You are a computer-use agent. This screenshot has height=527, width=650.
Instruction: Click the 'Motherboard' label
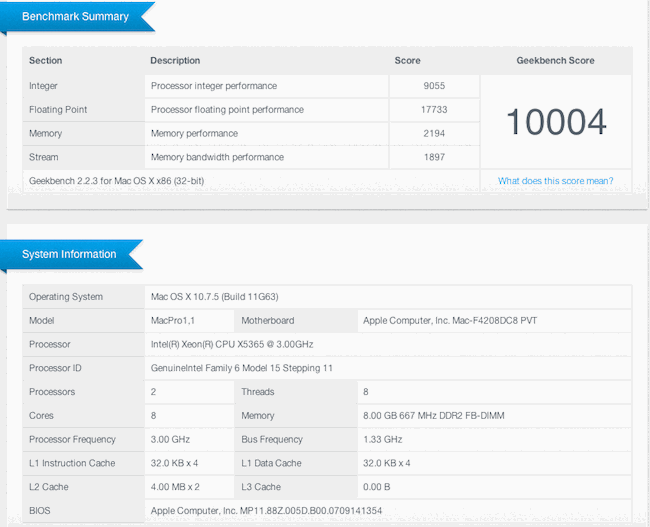coord(268,321)
